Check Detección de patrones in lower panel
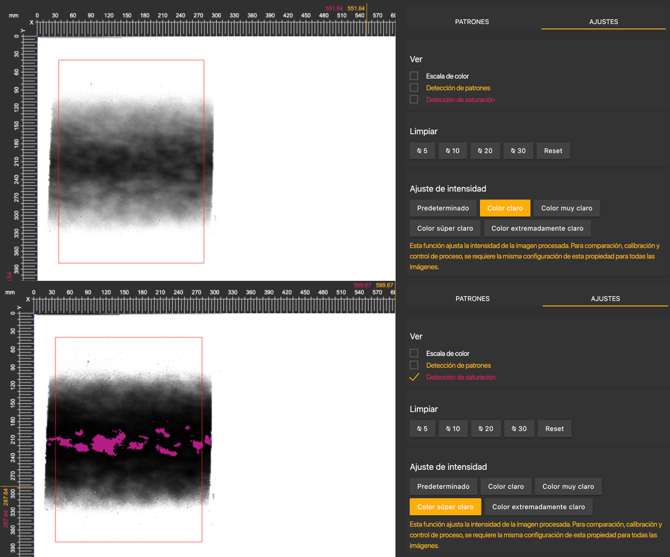Screen dimensions: 670x557 [x=414, y=365]
